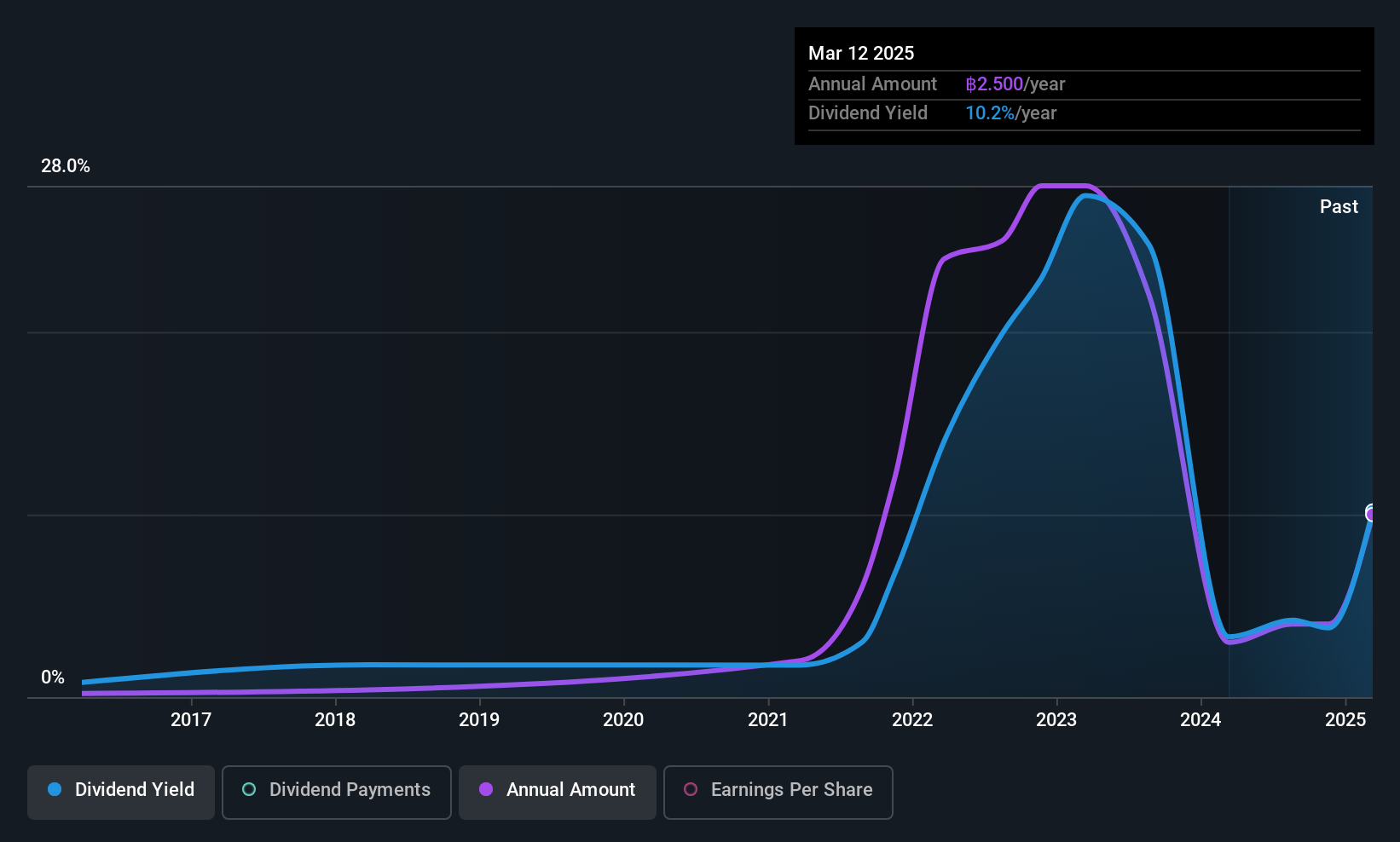Click the ฿2.500/year annual amount value
The height and width of the screenshot is (842, 1400).
[x=1015, y=84]
